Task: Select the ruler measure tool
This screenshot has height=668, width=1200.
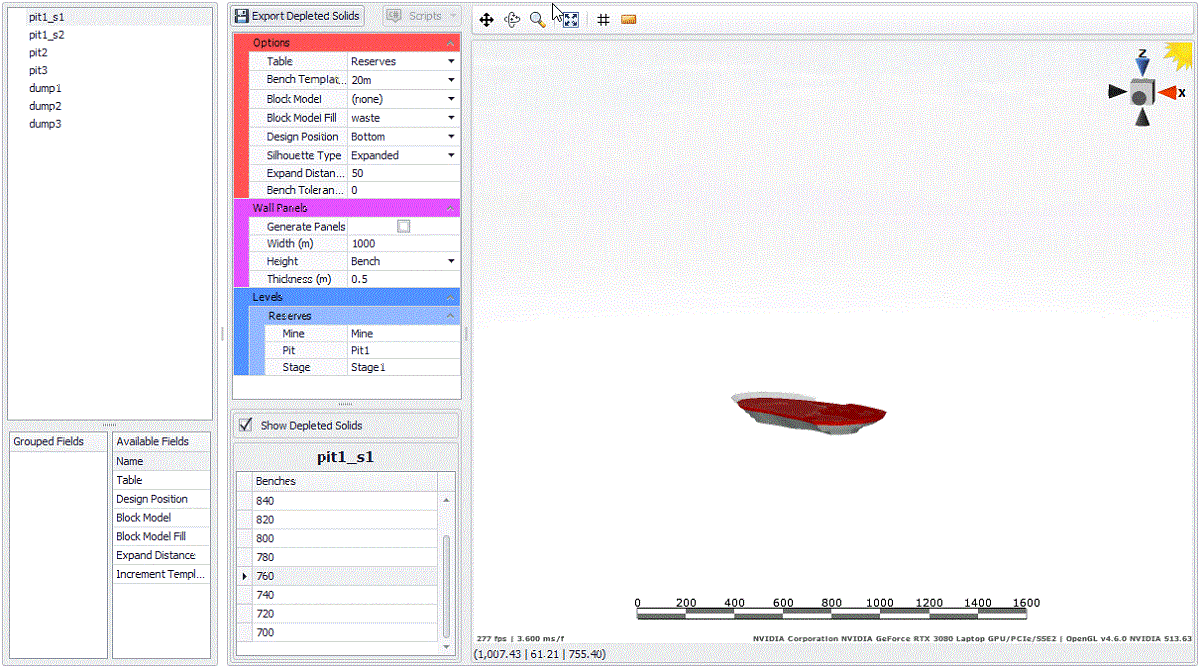Action: [628, 20]
